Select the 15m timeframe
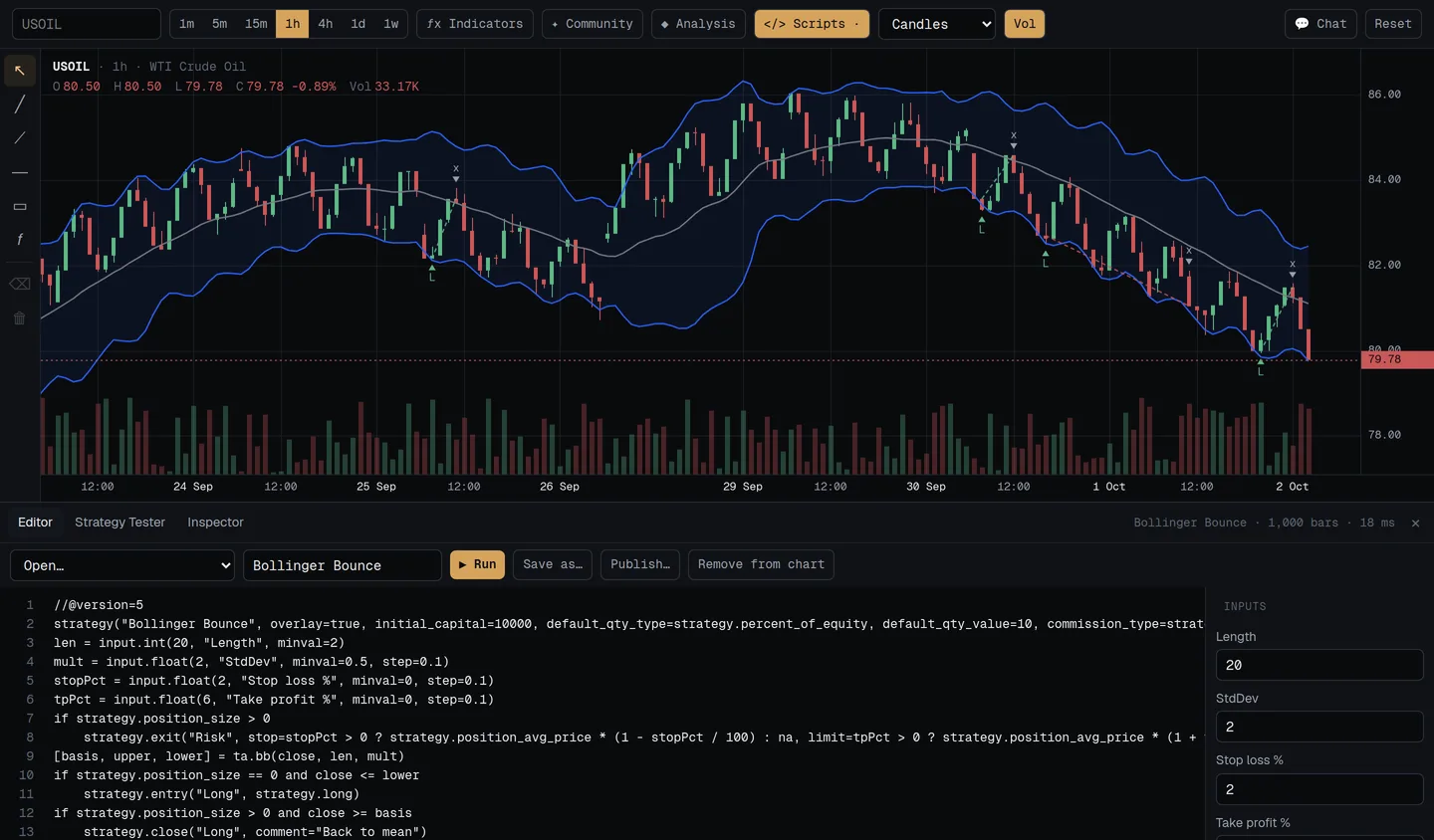 (x=256, y=24)
